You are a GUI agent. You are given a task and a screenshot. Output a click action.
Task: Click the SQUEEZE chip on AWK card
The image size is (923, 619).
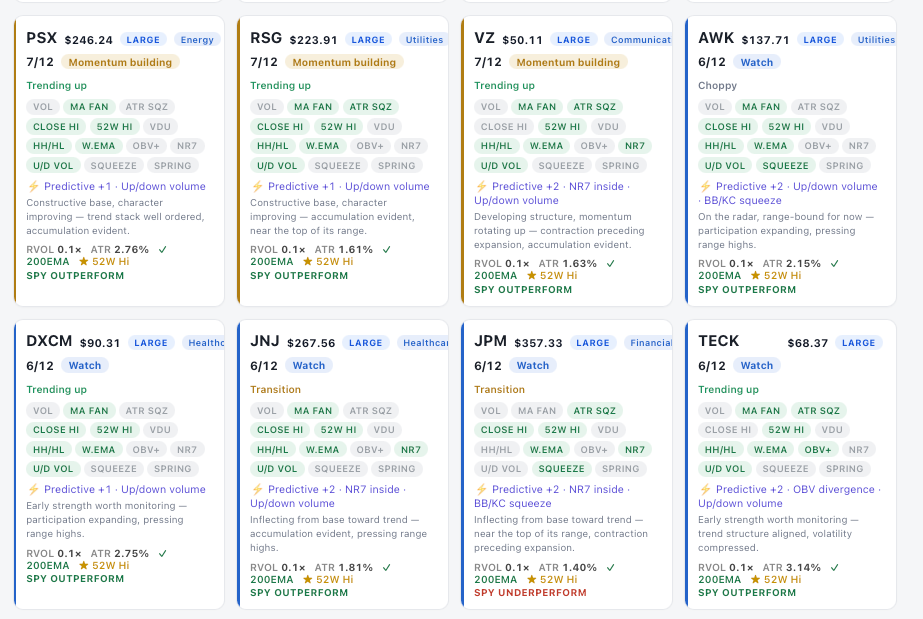pos(785,166)
